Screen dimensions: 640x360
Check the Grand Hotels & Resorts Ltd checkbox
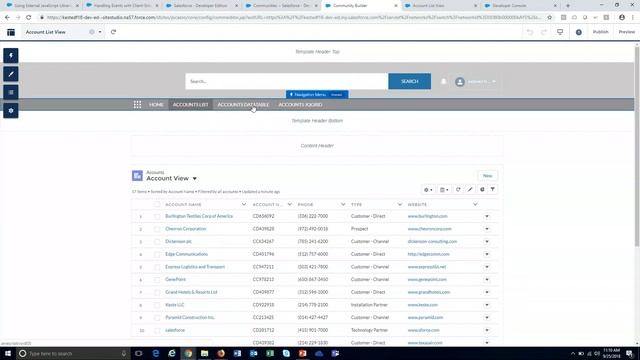point(157,292)
